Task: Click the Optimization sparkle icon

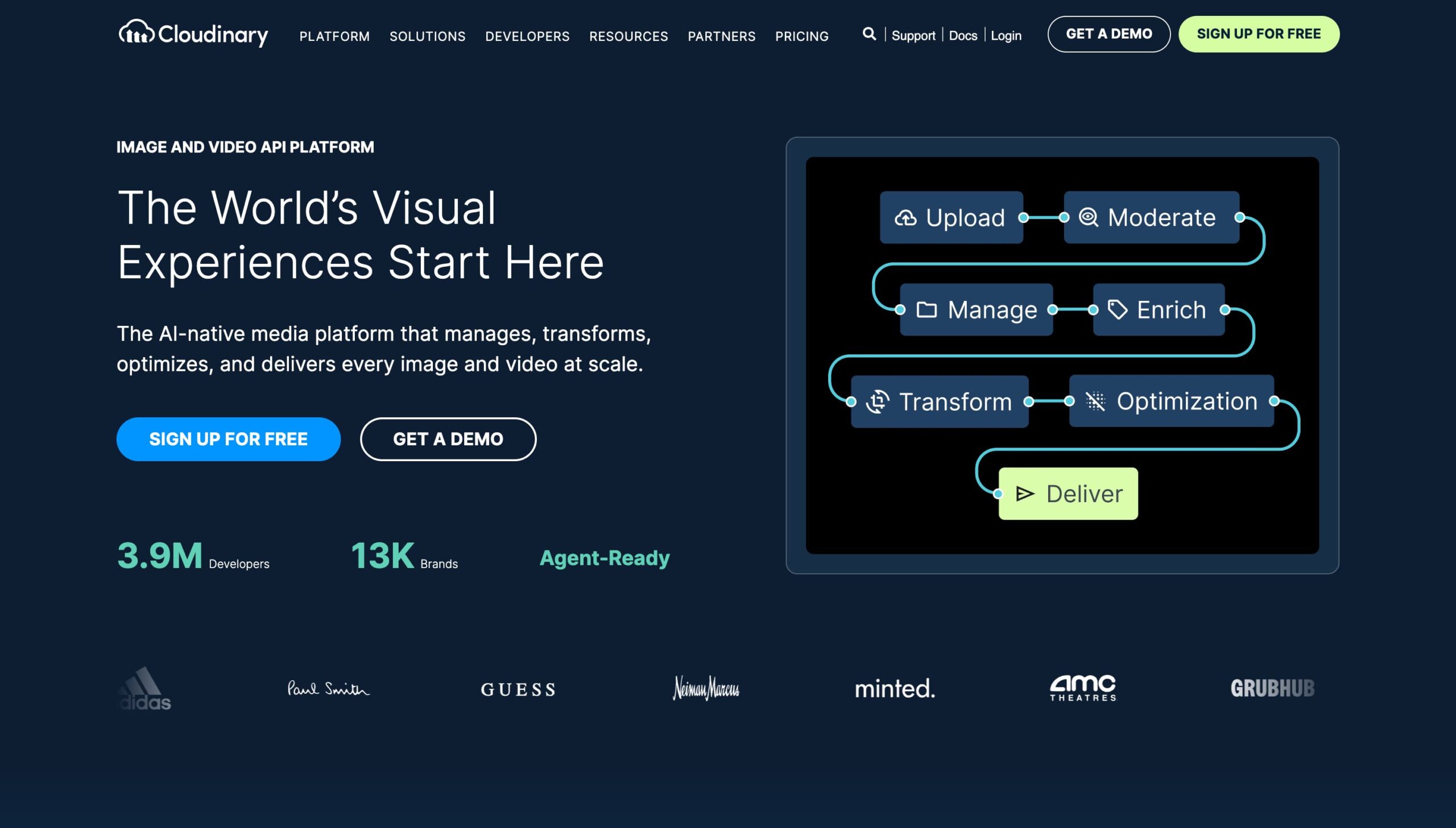Action: (1095, 401)
